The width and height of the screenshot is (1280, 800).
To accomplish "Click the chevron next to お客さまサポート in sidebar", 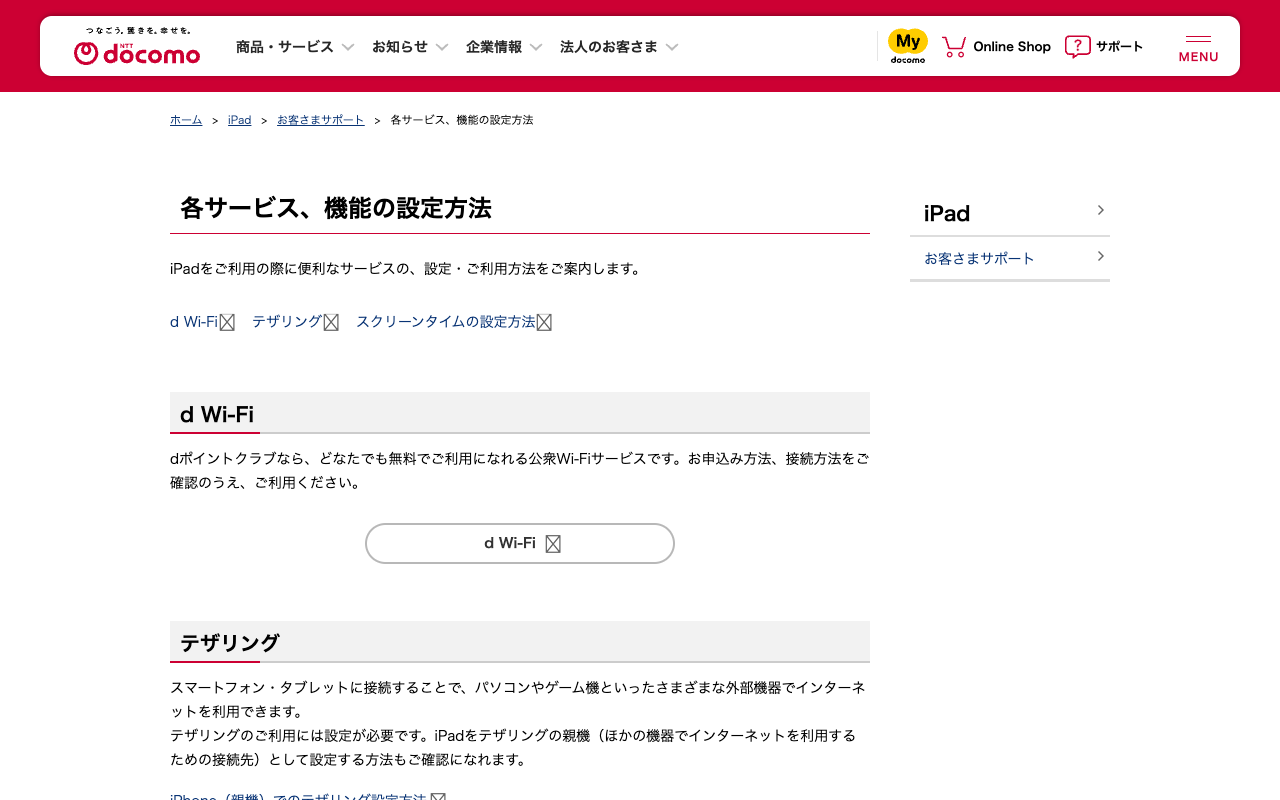I will [1100, 256].
